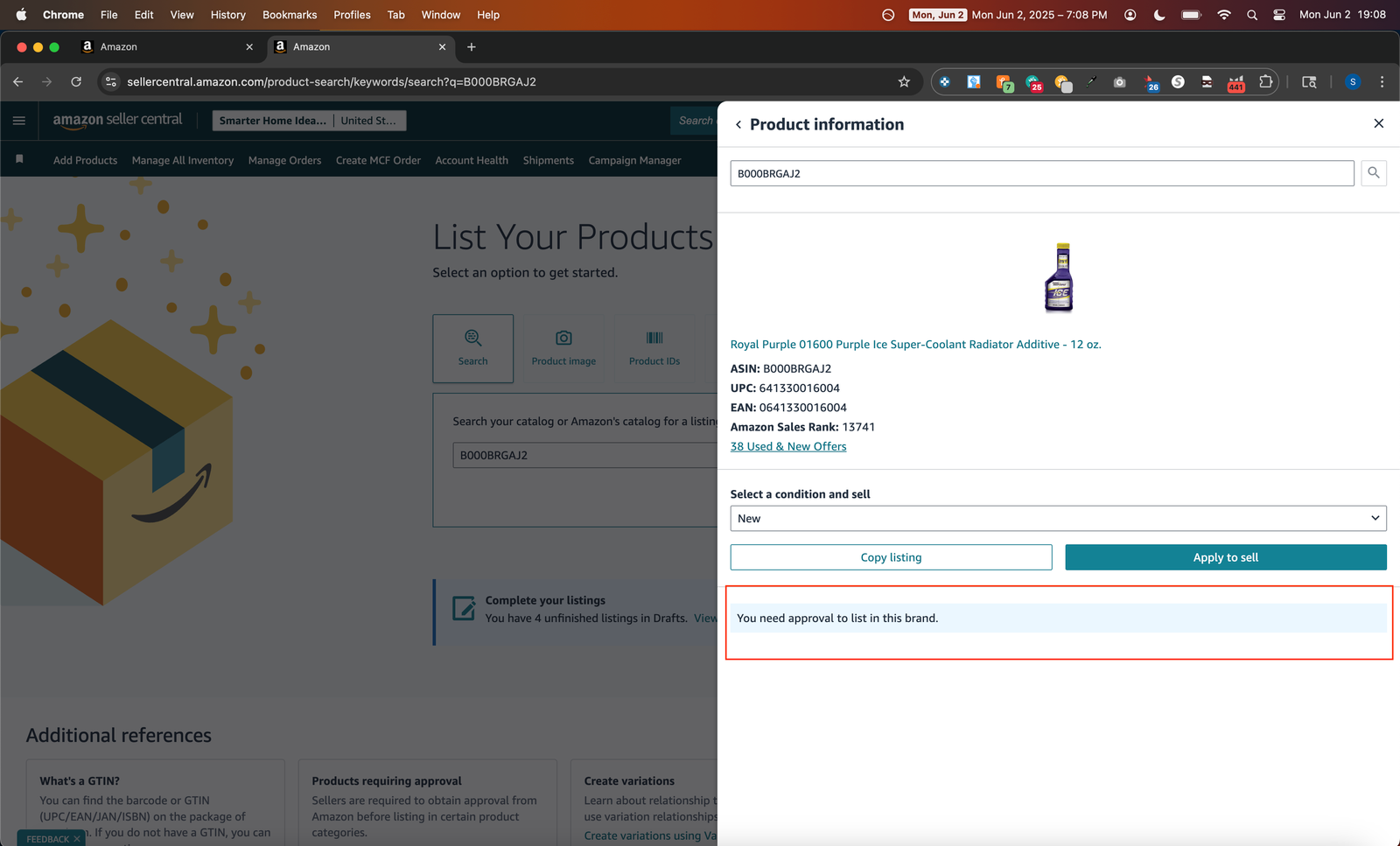Open Account Health page
Viewport: 1400px width, 846px height.
(x=472, y=160)
